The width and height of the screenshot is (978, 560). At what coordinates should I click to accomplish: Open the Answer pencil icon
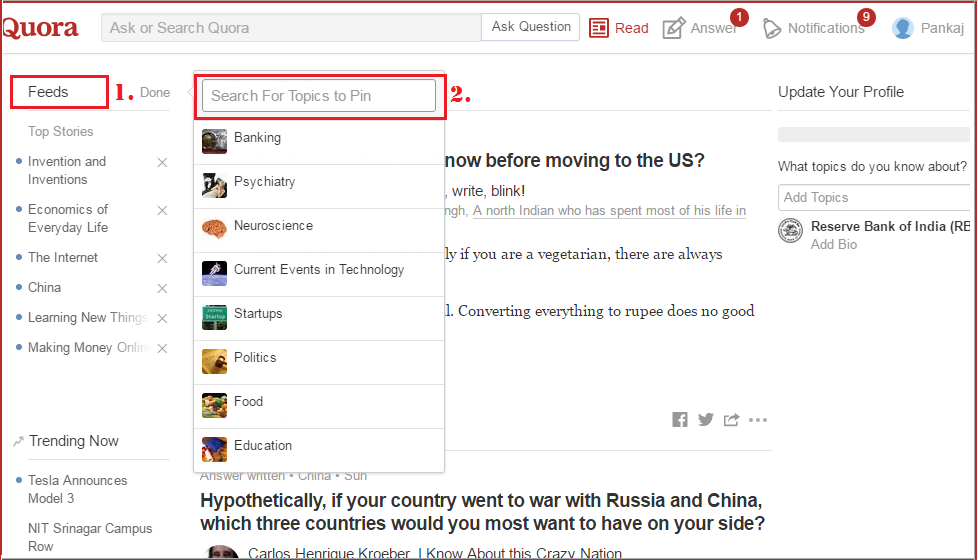click(674, 28)
